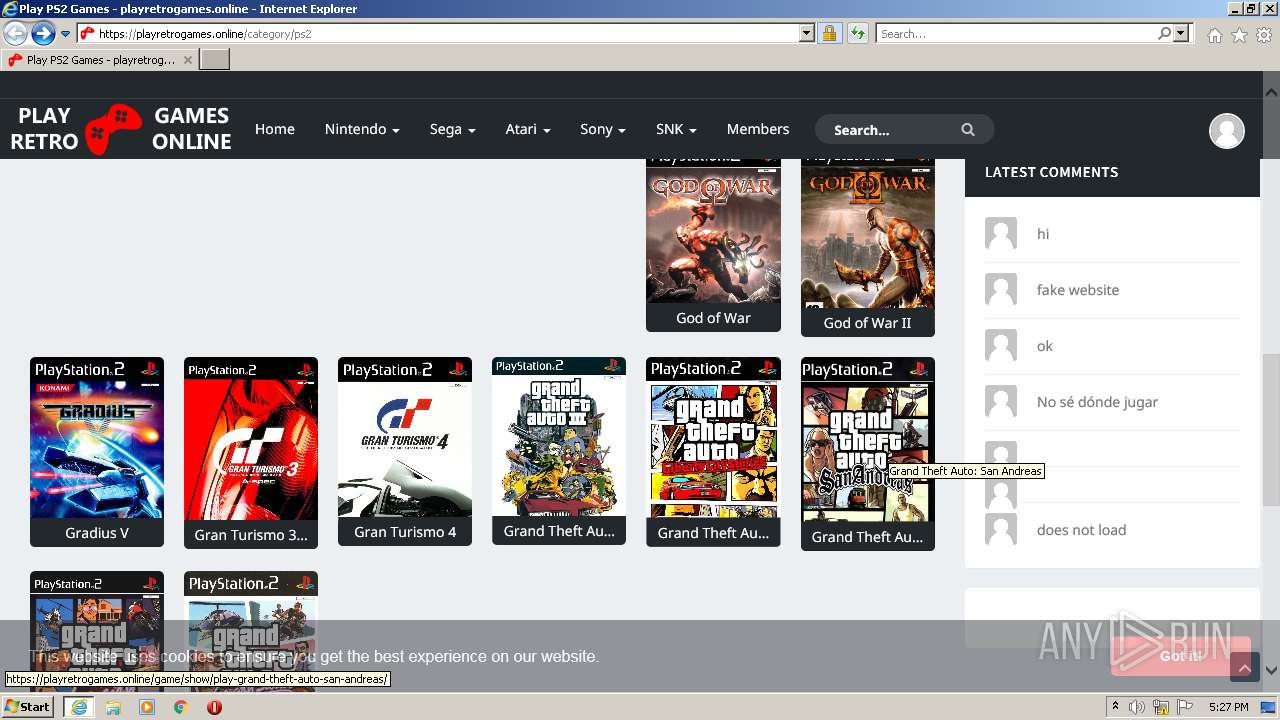Click the system tray network icon
1280x720 pixels.
1161,707
